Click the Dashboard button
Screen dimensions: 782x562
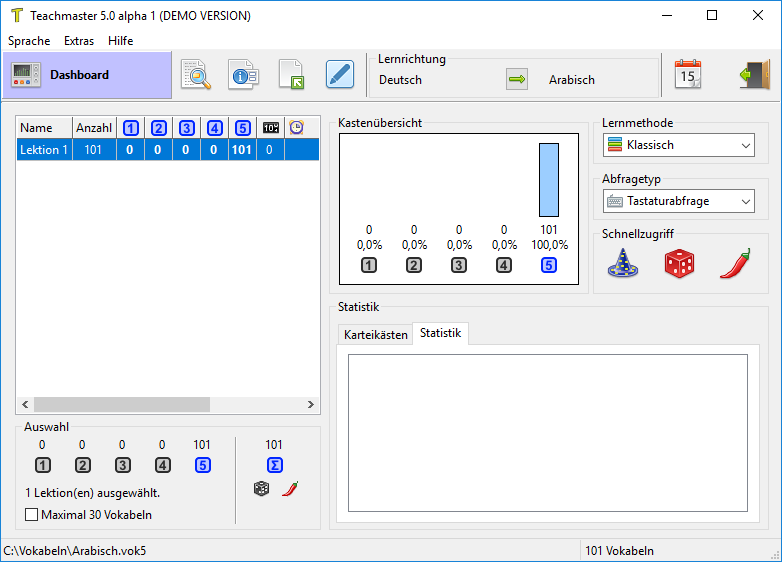(x=87, y=75)
